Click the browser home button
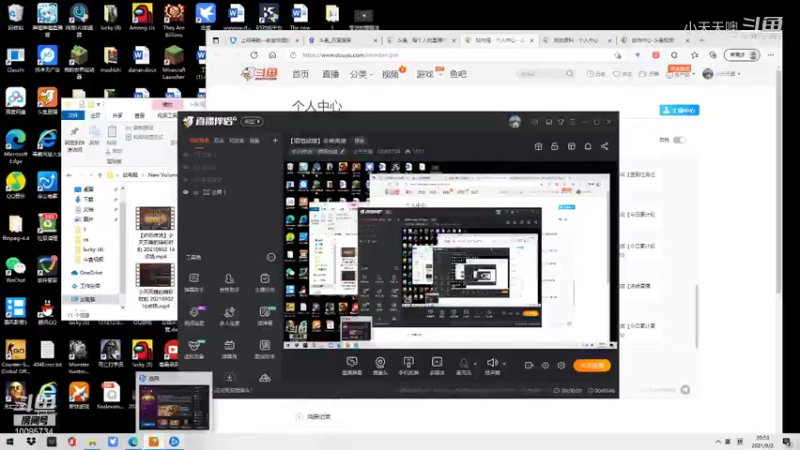This screenshot has width=800, height=450. (x=272, y=55)
